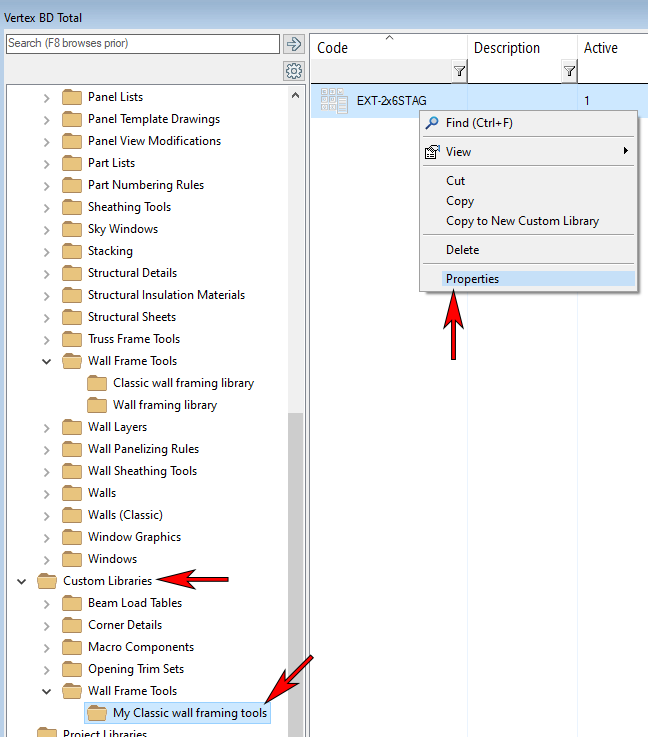
Task: Click the EXT-2x6STAG row icon
Action: pos(334,101)
